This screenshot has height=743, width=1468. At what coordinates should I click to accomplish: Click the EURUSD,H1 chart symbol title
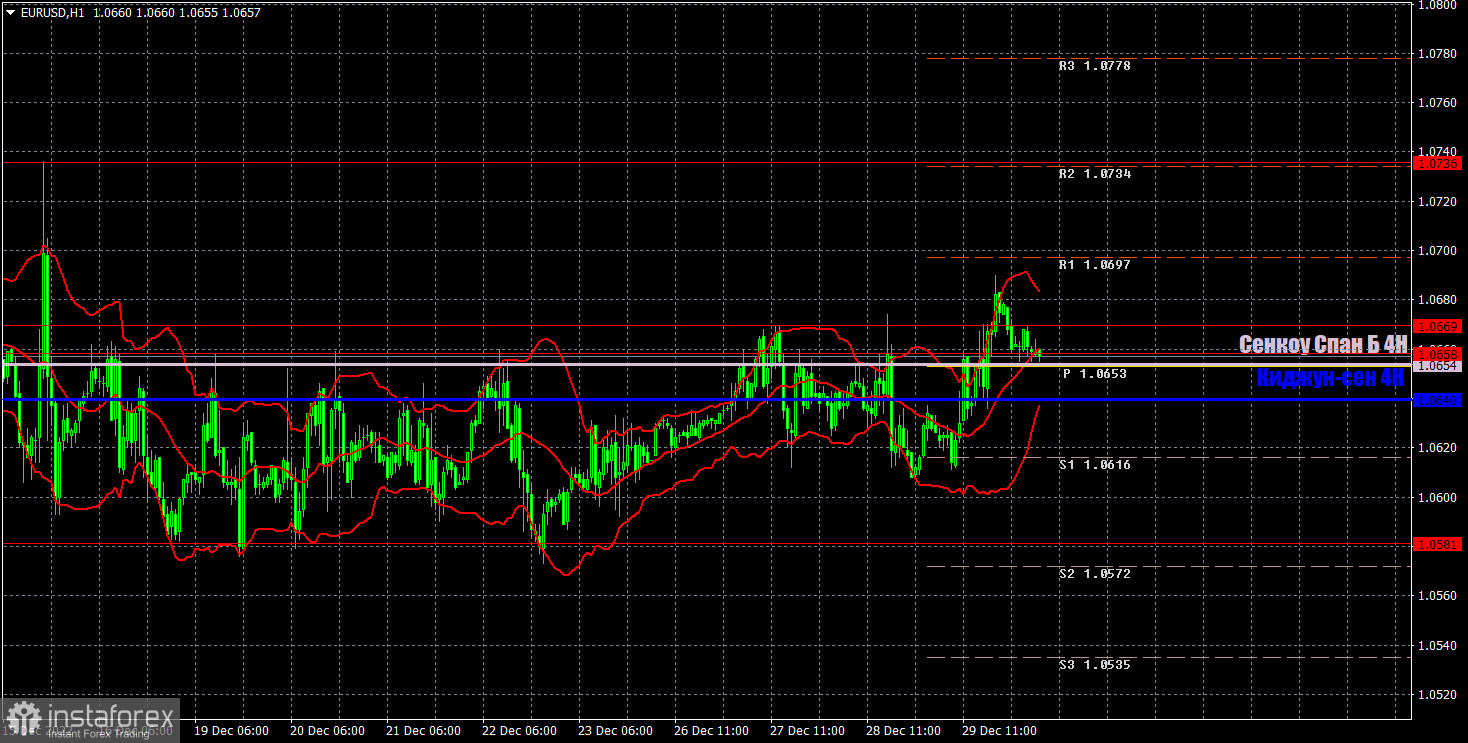(x=51, y=13)
